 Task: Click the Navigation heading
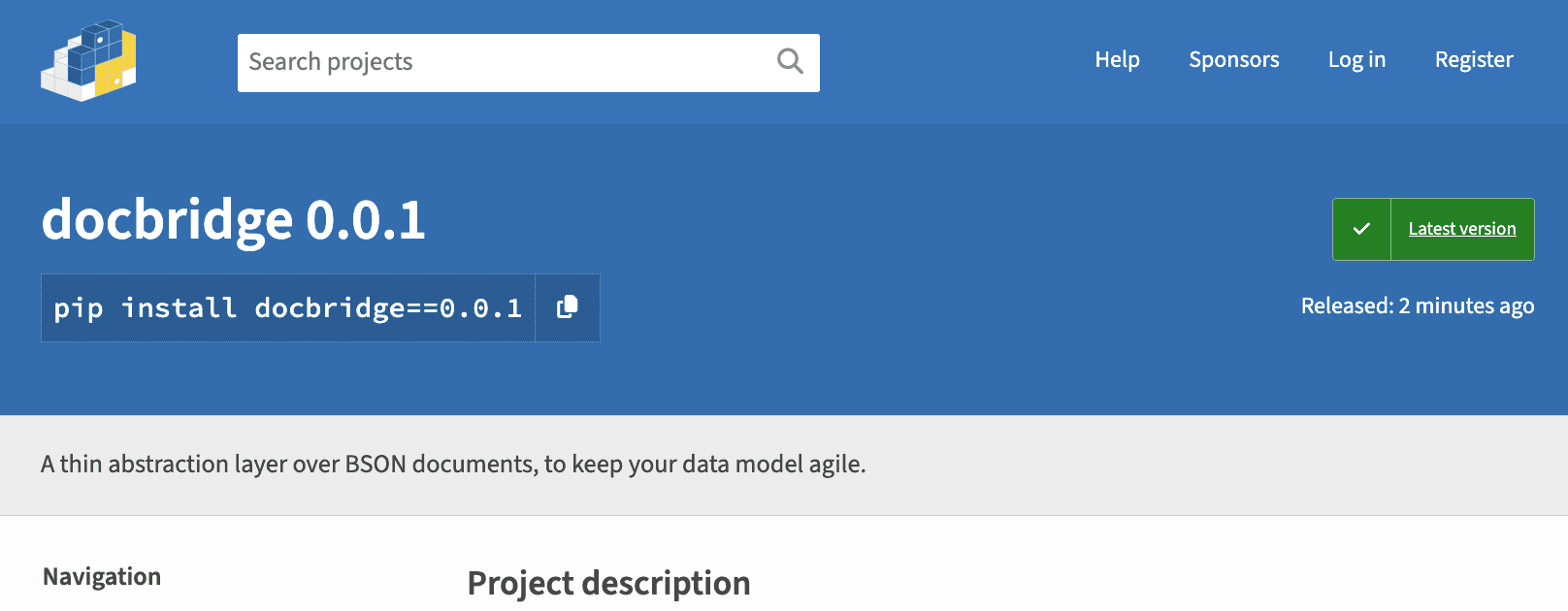point(102,576)
